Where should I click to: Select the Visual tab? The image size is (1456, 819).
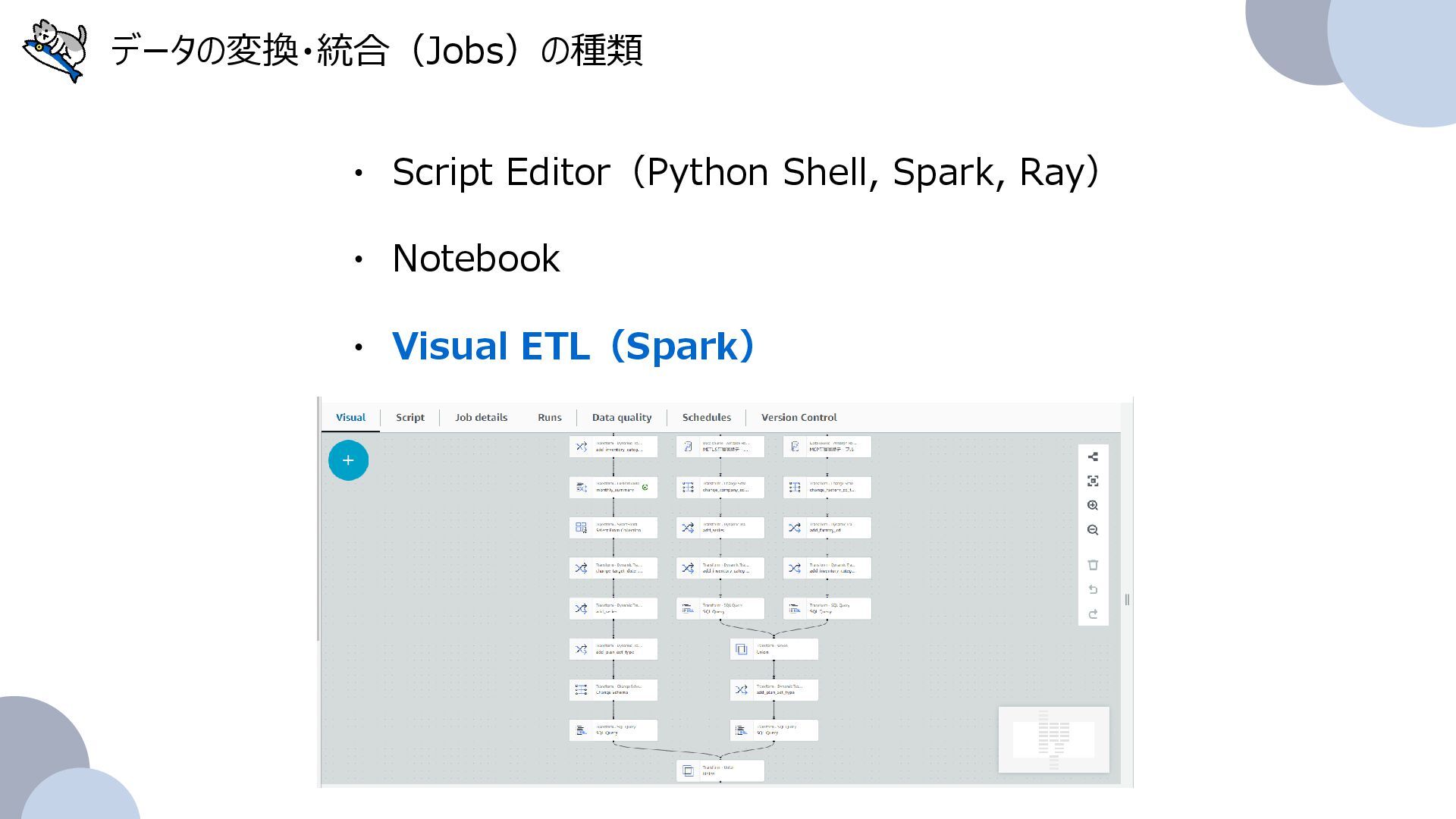click(x=350, y=417)
